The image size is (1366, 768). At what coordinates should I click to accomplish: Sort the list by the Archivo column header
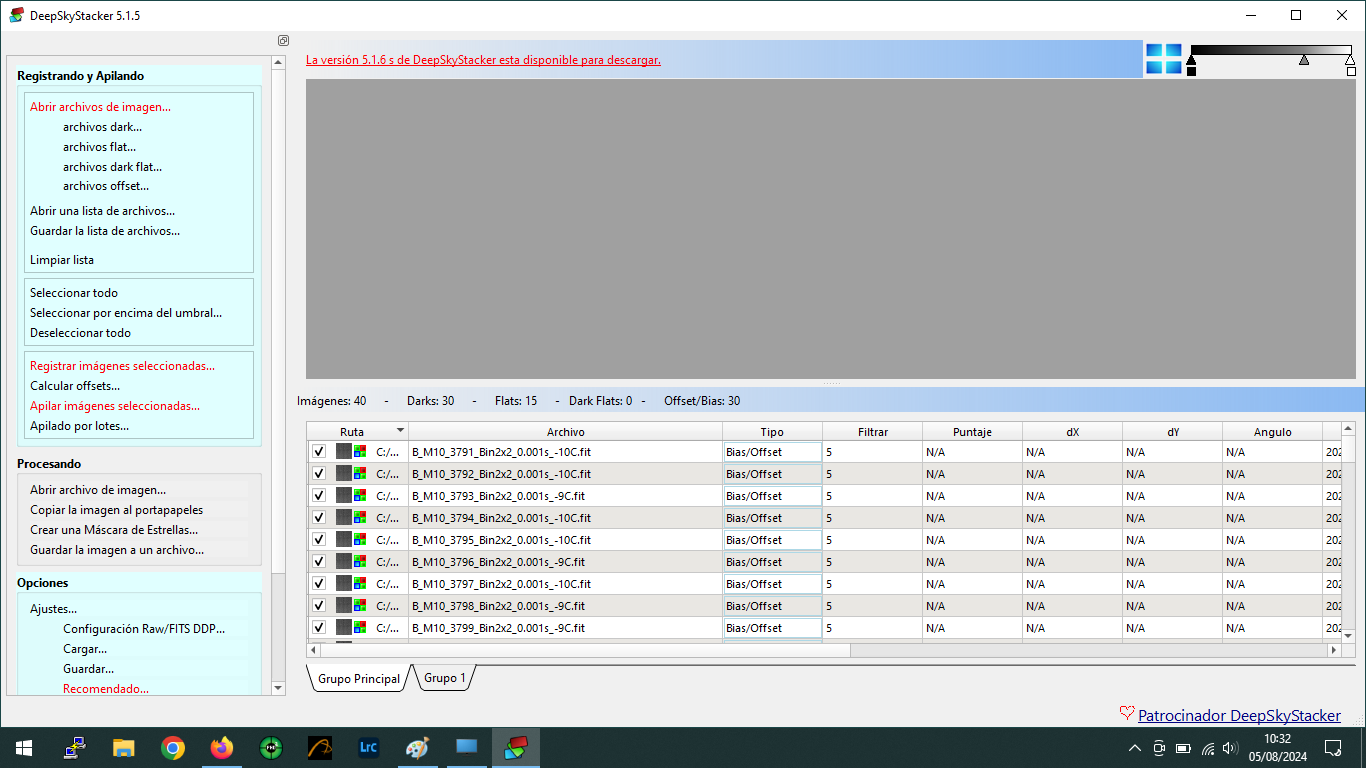[565, 432]
